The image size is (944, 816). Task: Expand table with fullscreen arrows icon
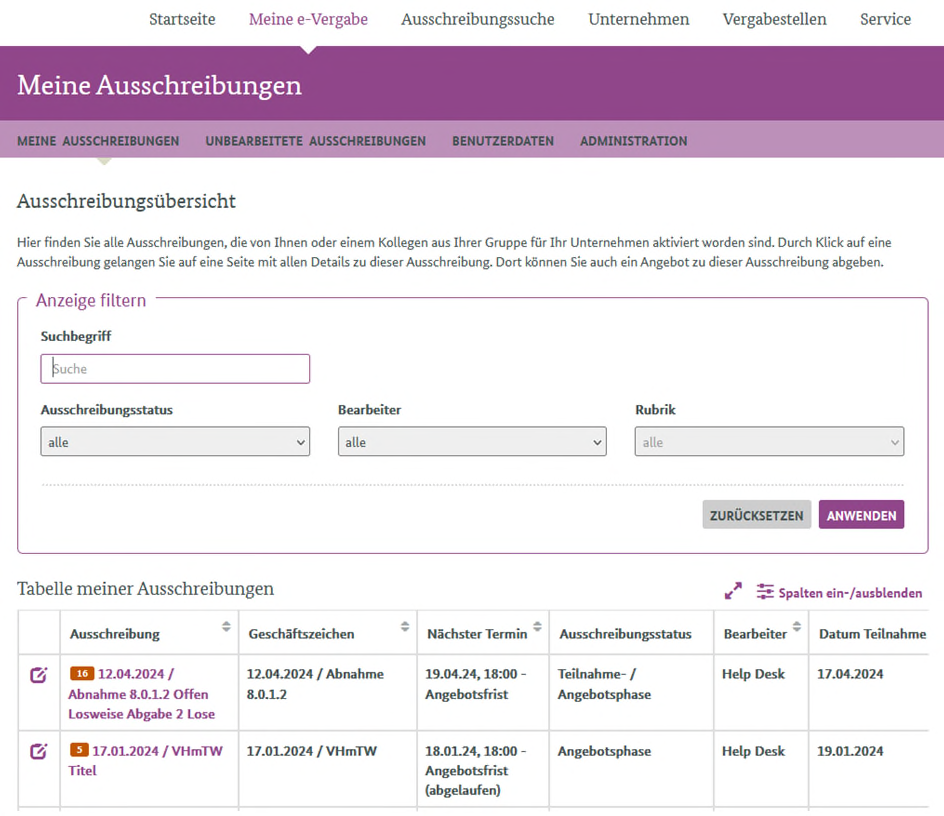tap(733, 592)
